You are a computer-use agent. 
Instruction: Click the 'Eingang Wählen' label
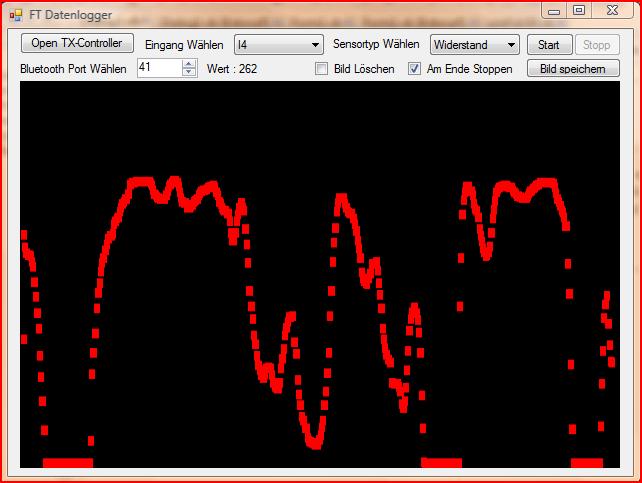[x=184, y=45]
